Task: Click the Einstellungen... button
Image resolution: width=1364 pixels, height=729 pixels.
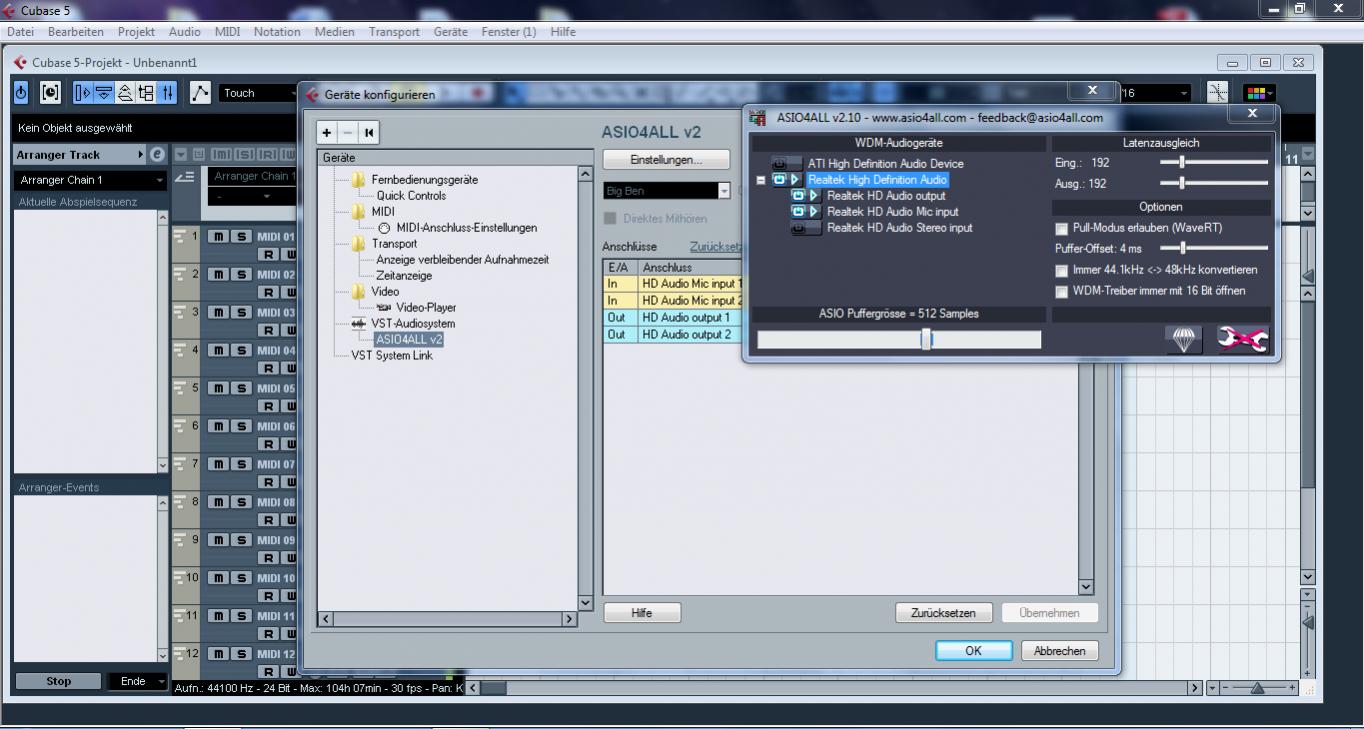Action: [665, 160]
